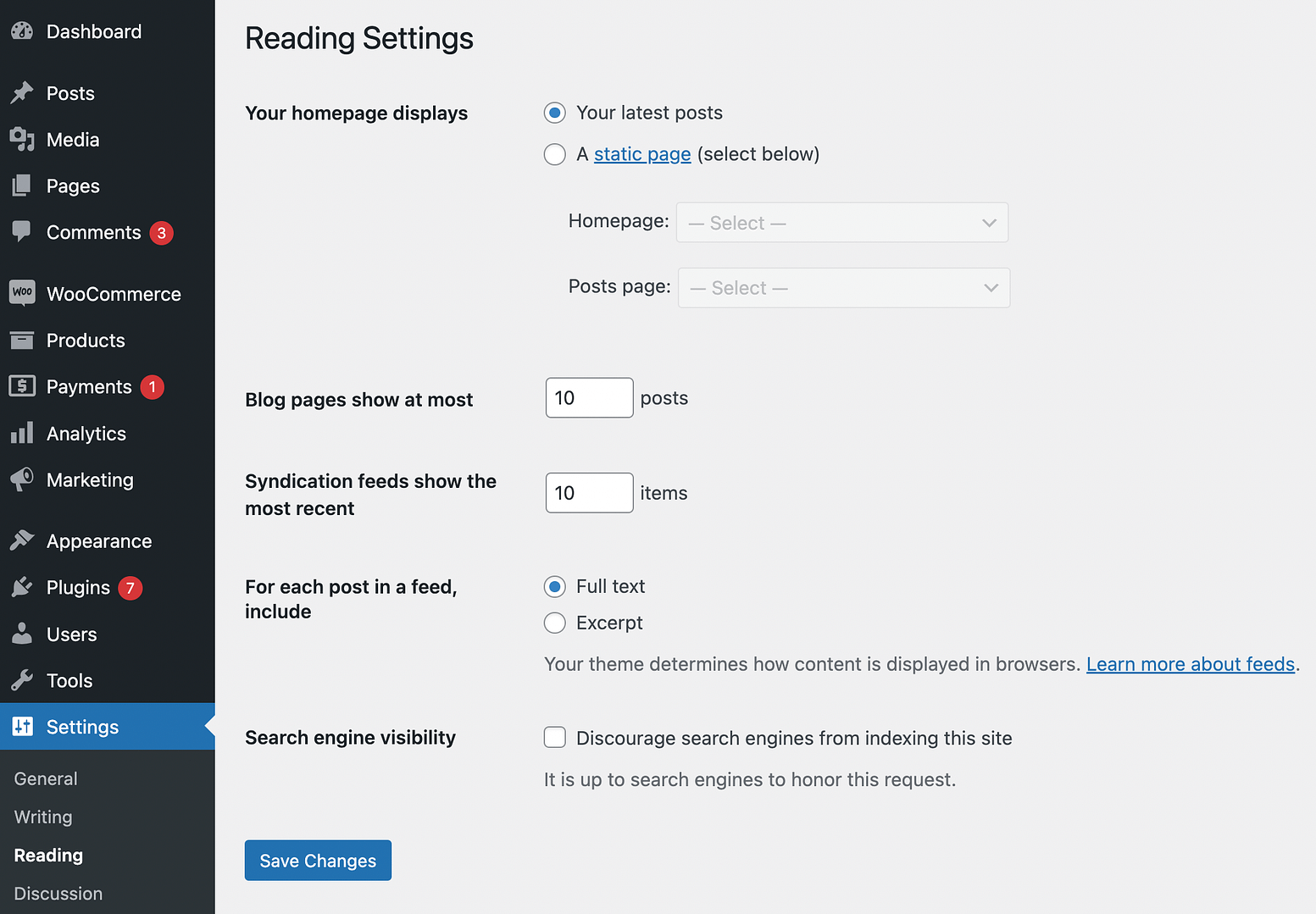Click the Appearance paintbrush icon
The height and width of the screenshot is (914, 1316).
coord(21,540)
